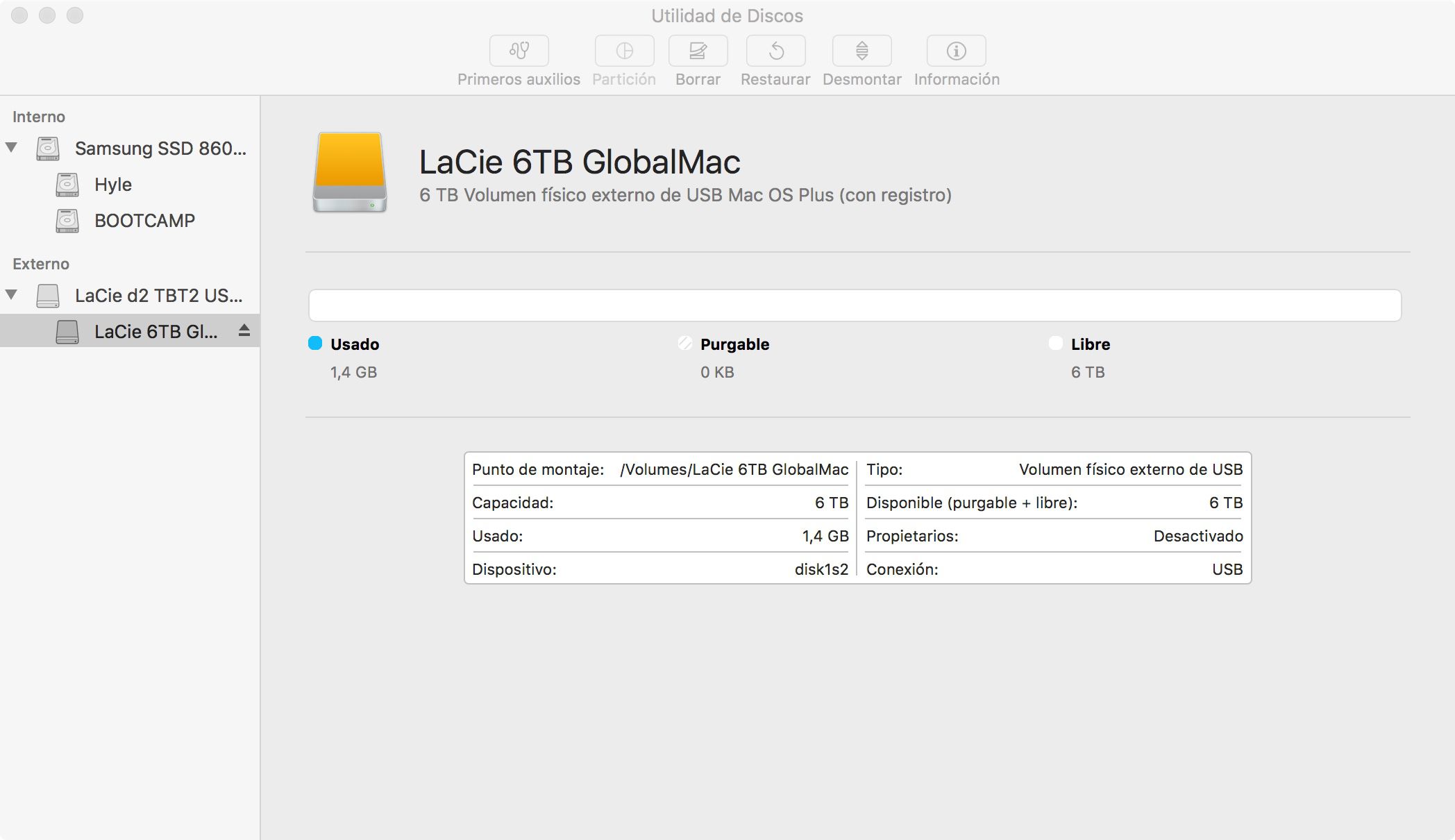
Task: Click the Hyle volume disk icon
Action: (67, 185)
